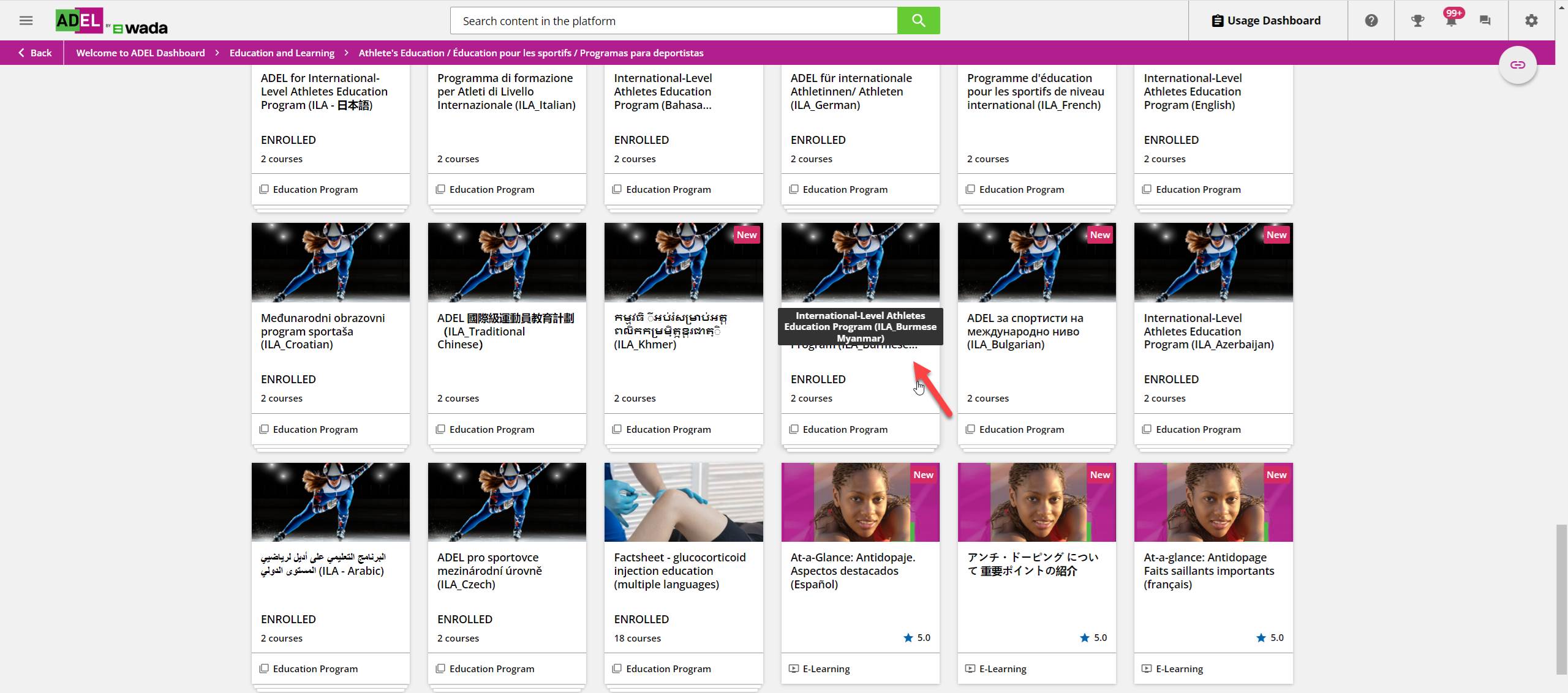Click the Back button
The height and width of the screenshot is (693, 1568).
(35, 53)
